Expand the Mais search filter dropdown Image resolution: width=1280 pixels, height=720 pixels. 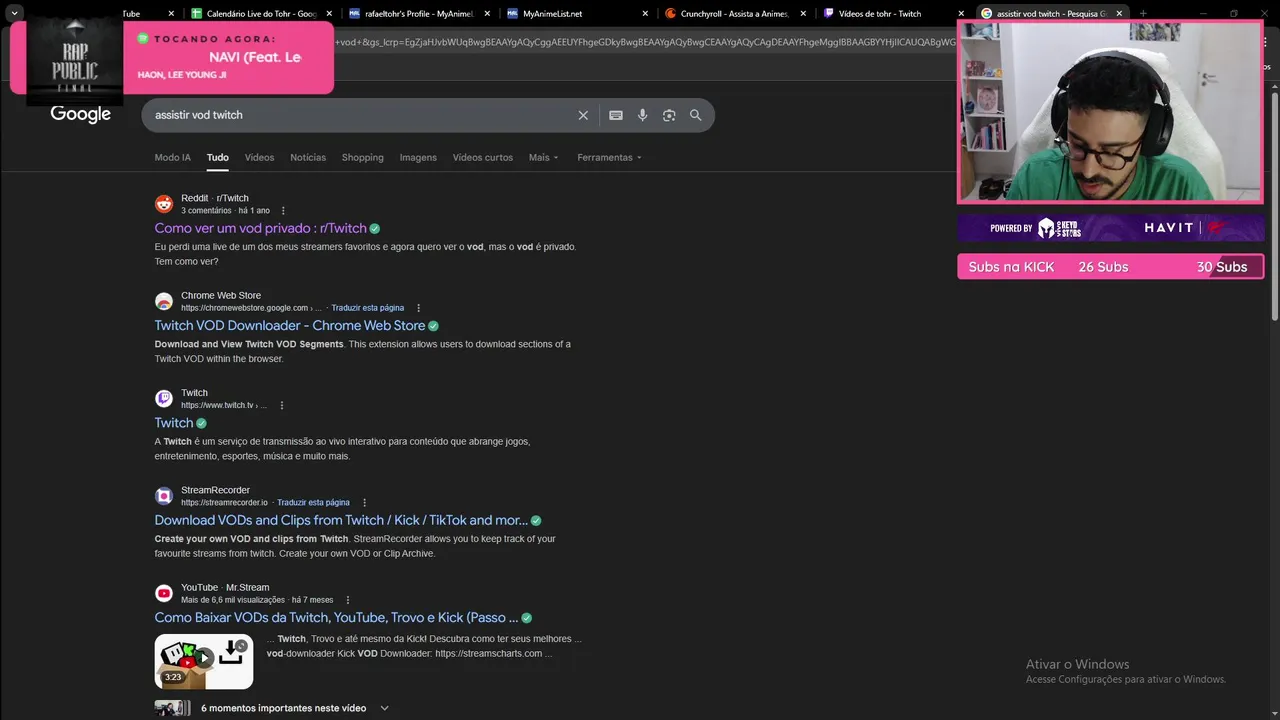[x=544, y=157]
